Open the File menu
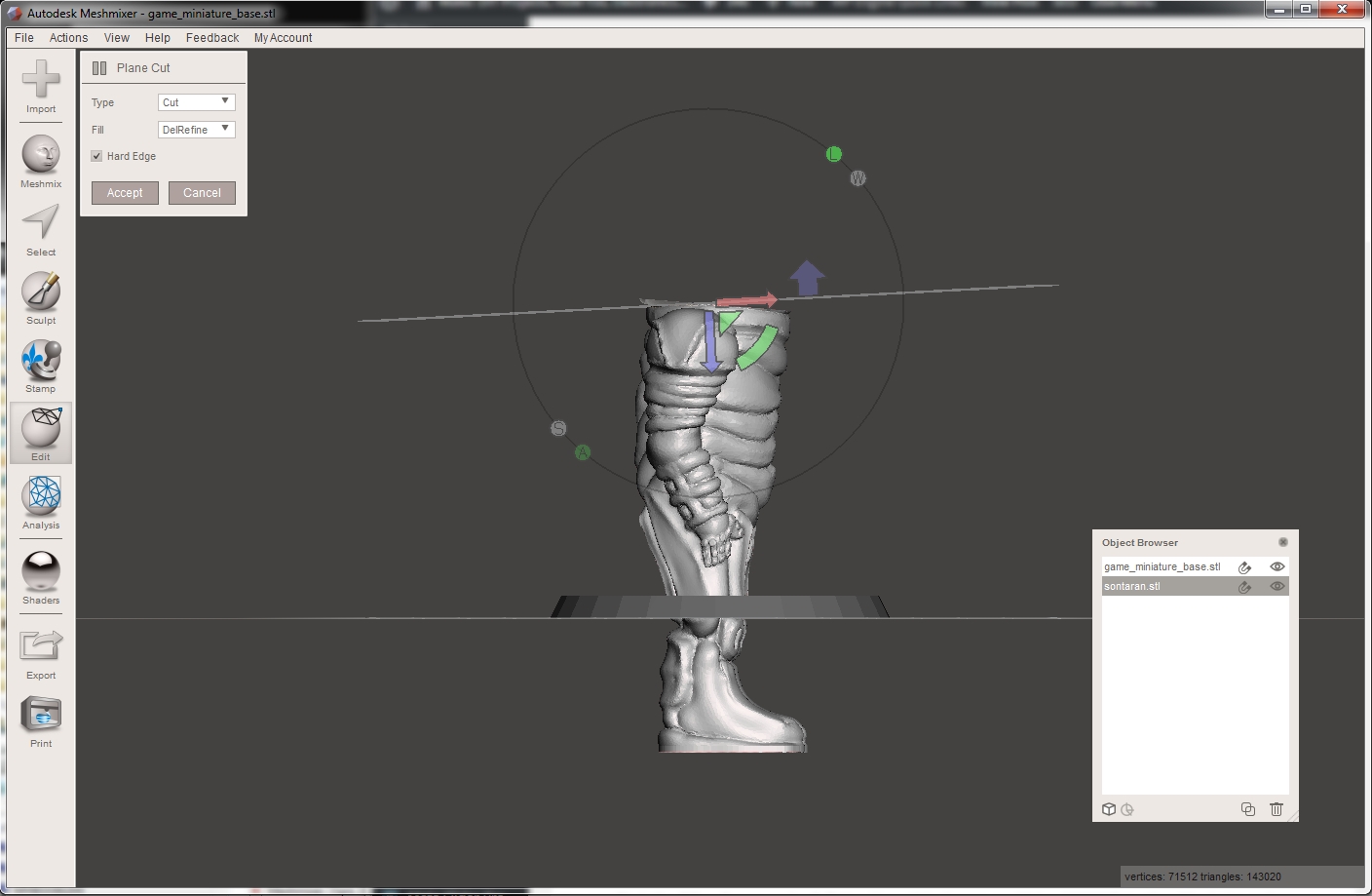Viewport: 1372px width, 896px height. pos(24,38)
